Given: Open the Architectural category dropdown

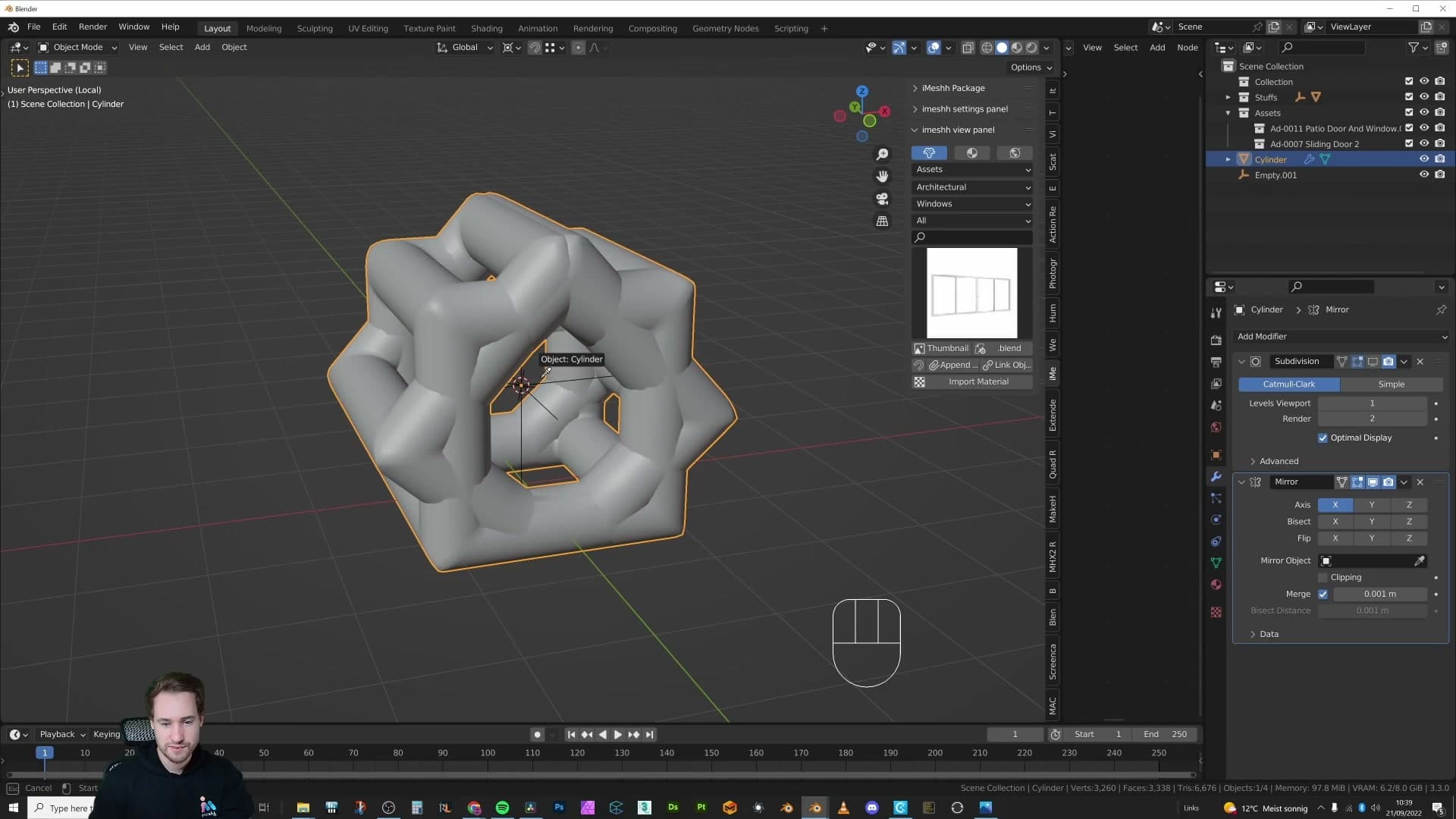Looking at the screenshot, I should (972, 187).
